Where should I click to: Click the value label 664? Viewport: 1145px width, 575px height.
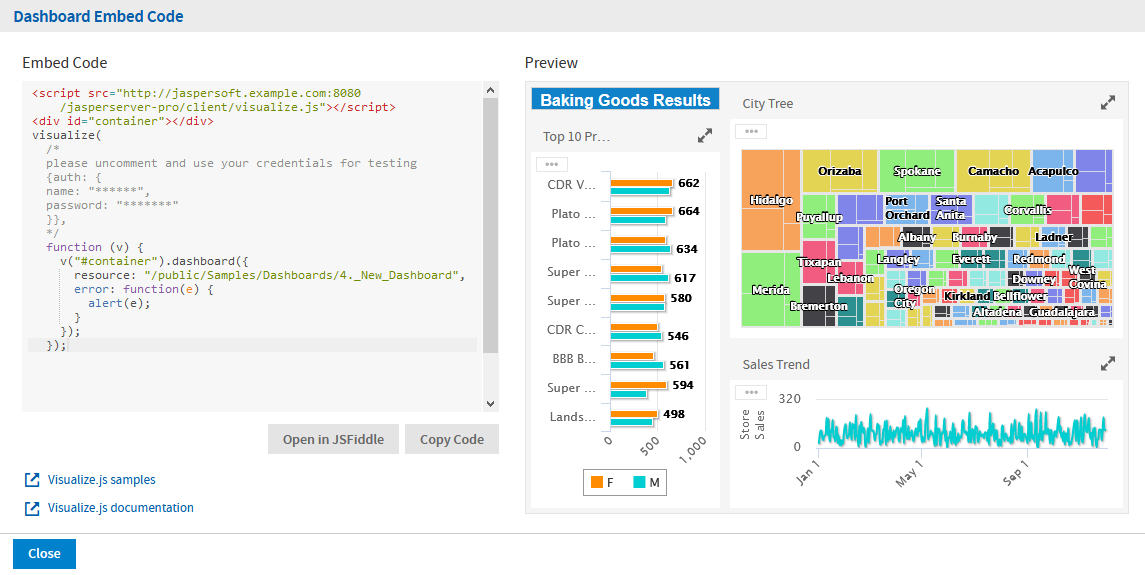click(x=689, y=211)
